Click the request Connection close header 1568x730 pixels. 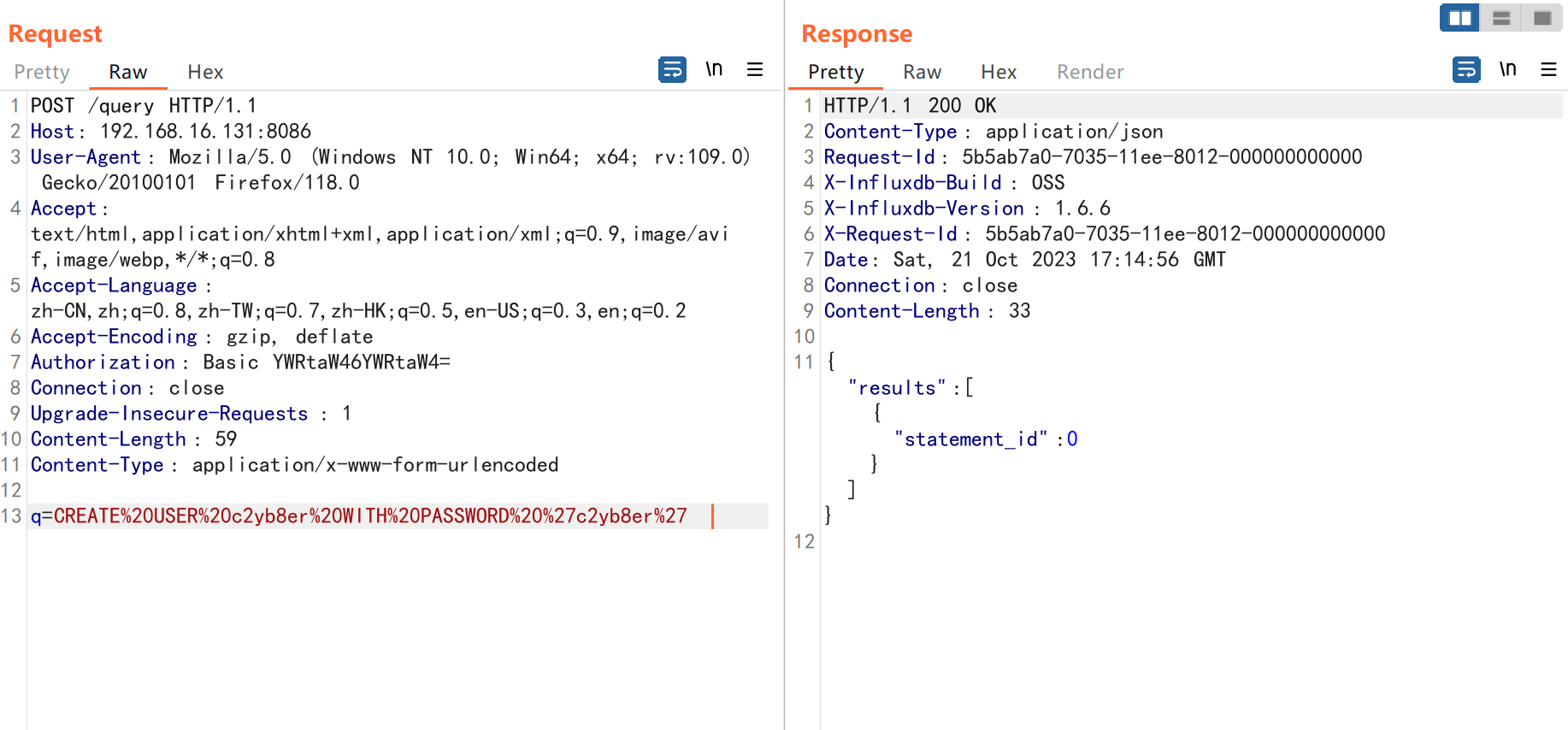click(127, 388)
